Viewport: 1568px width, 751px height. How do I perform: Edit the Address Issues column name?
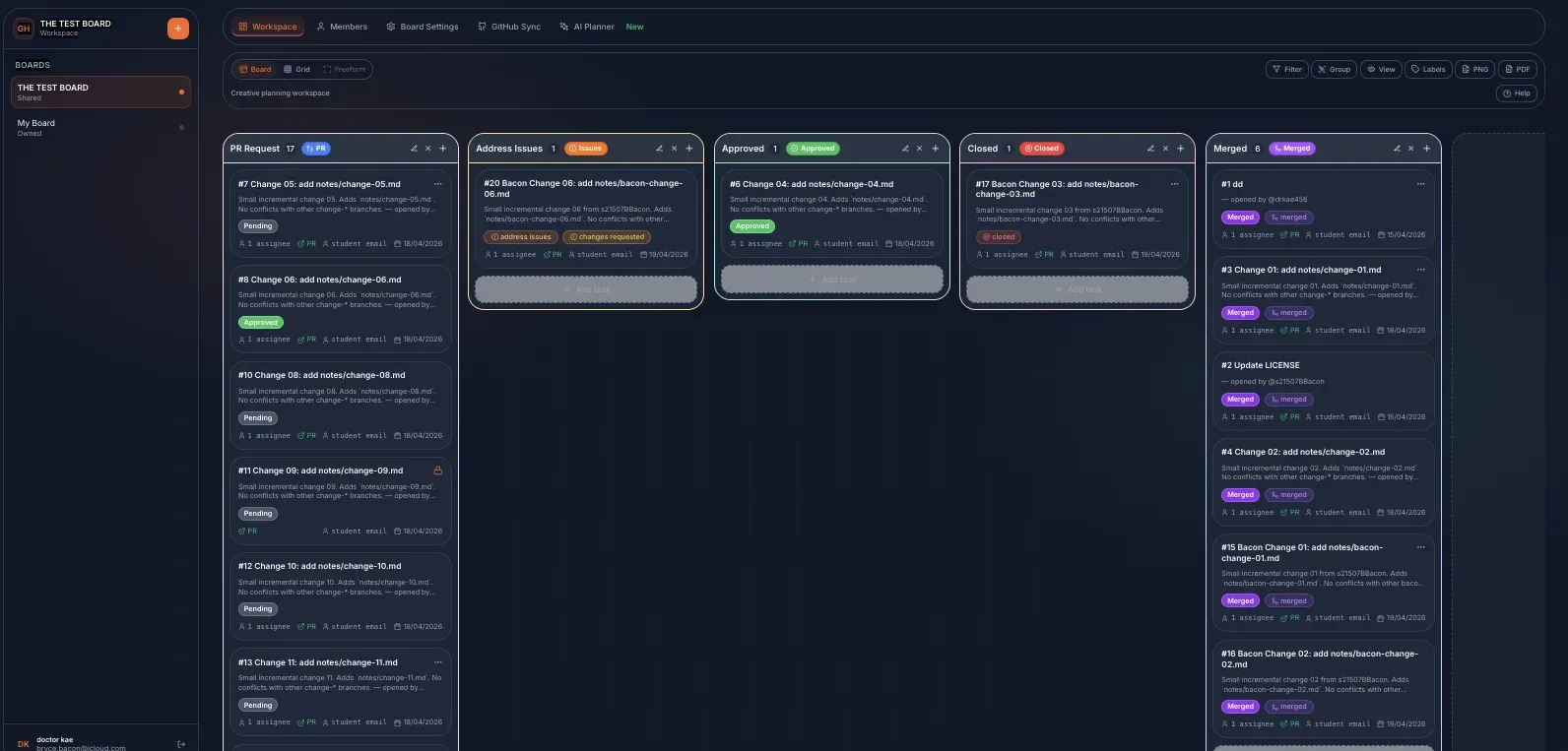(660, 149)
